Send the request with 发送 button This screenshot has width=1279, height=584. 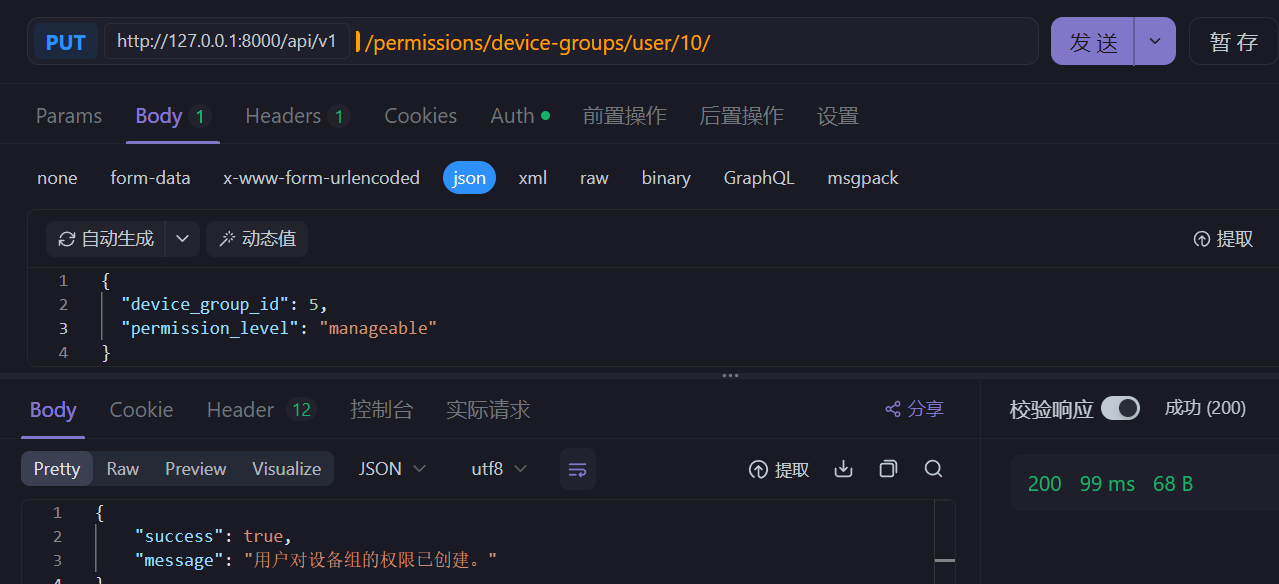(x=1093, y=41)
